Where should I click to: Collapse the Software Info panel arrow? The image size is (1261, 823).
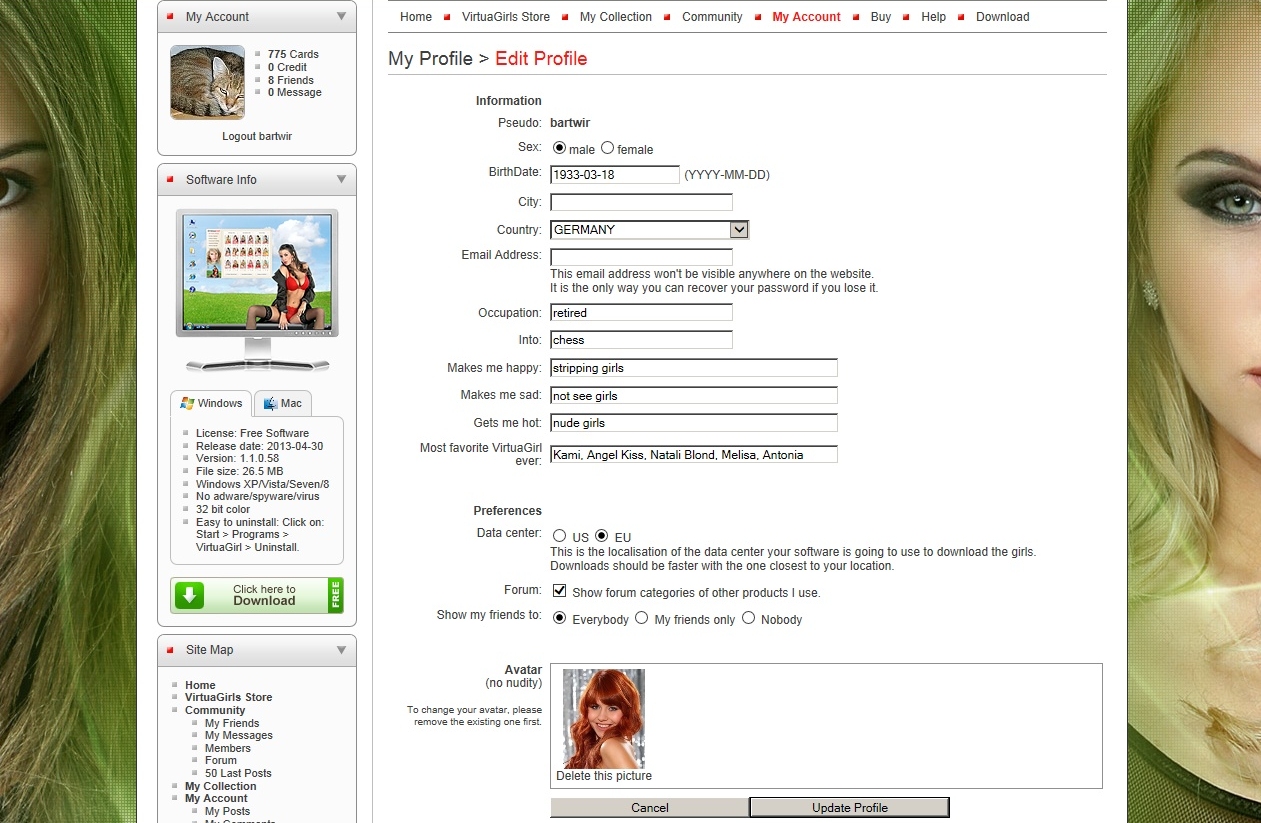[x=341, y=179]
